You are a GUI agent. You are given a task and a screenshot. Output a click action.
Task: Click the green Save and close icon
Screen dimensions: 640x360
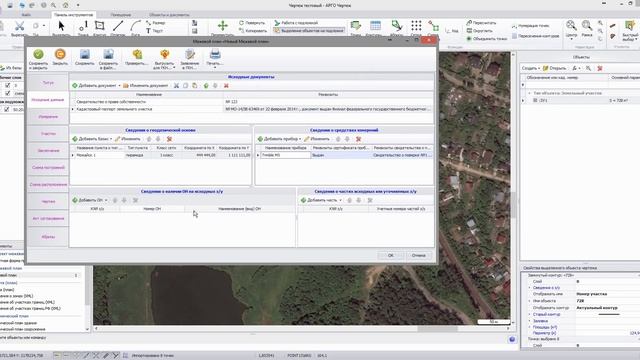tap(38, 54)
